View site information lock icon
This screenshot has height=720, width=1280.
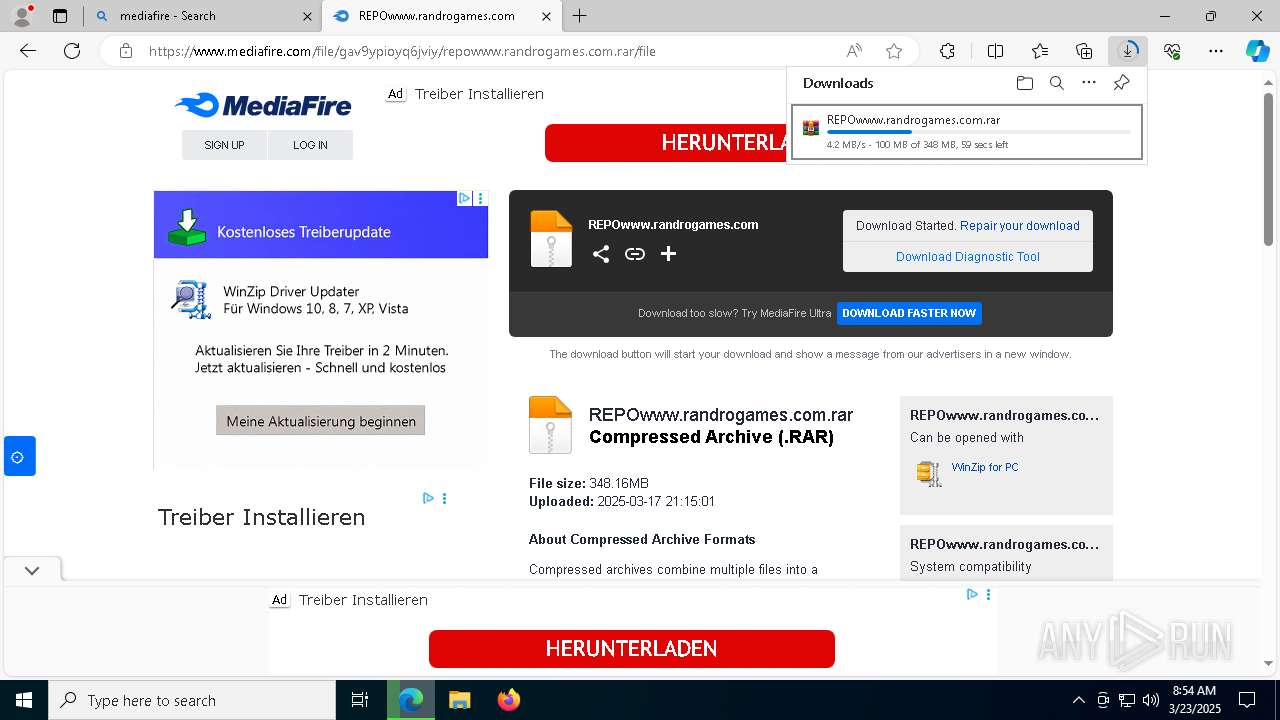pos(125,51)
